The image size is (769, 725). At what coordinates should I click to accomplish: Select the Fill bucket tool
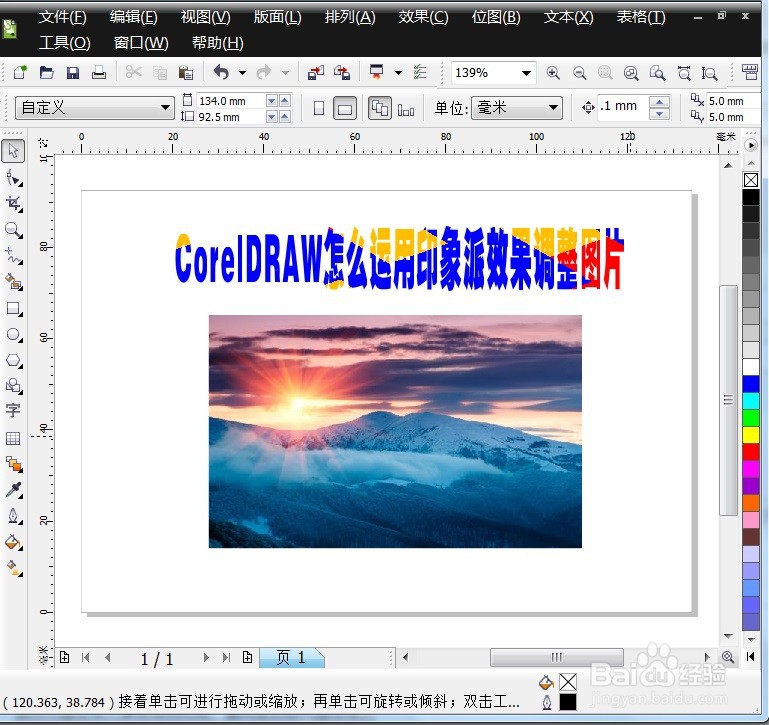(14, 543)
